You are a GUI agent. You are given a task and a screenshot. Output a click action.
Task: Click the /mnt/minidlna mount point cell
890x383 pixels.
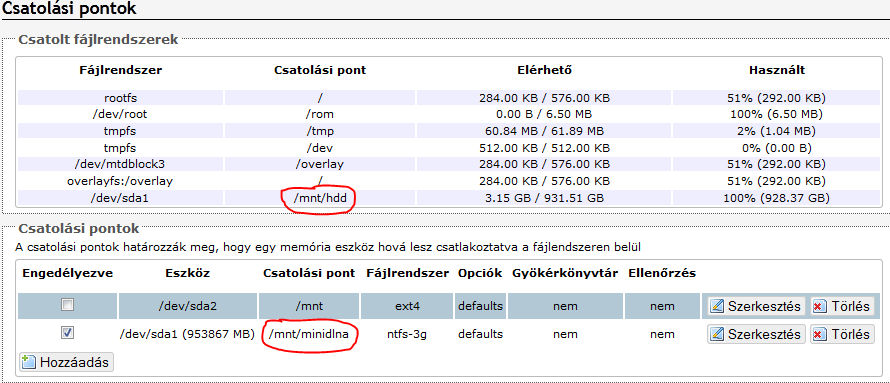click(309, 334)
